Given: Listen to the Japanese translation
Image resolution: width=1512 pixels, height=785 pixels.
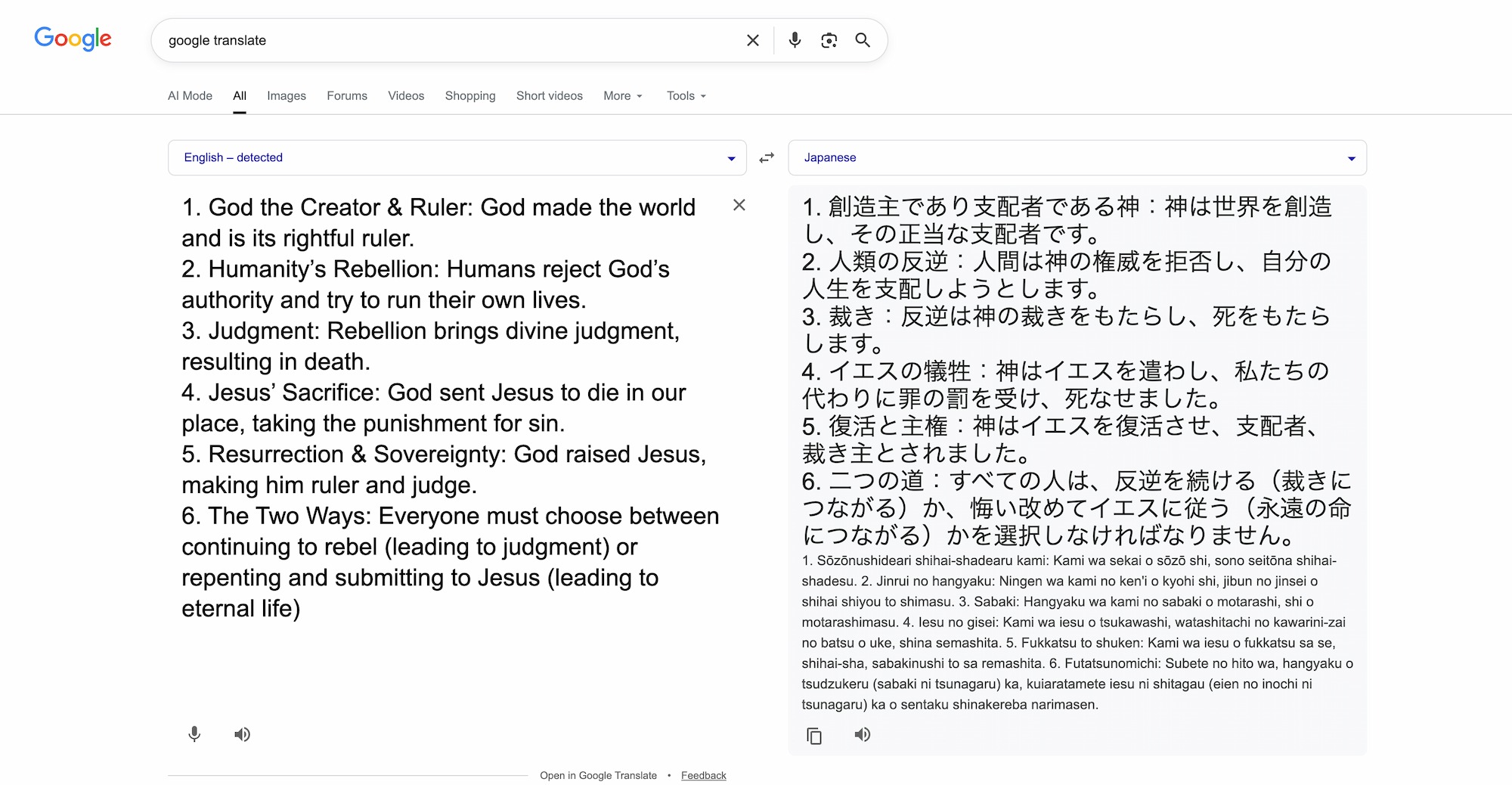Looking at the screenshot, I should [x=863, y=734].
